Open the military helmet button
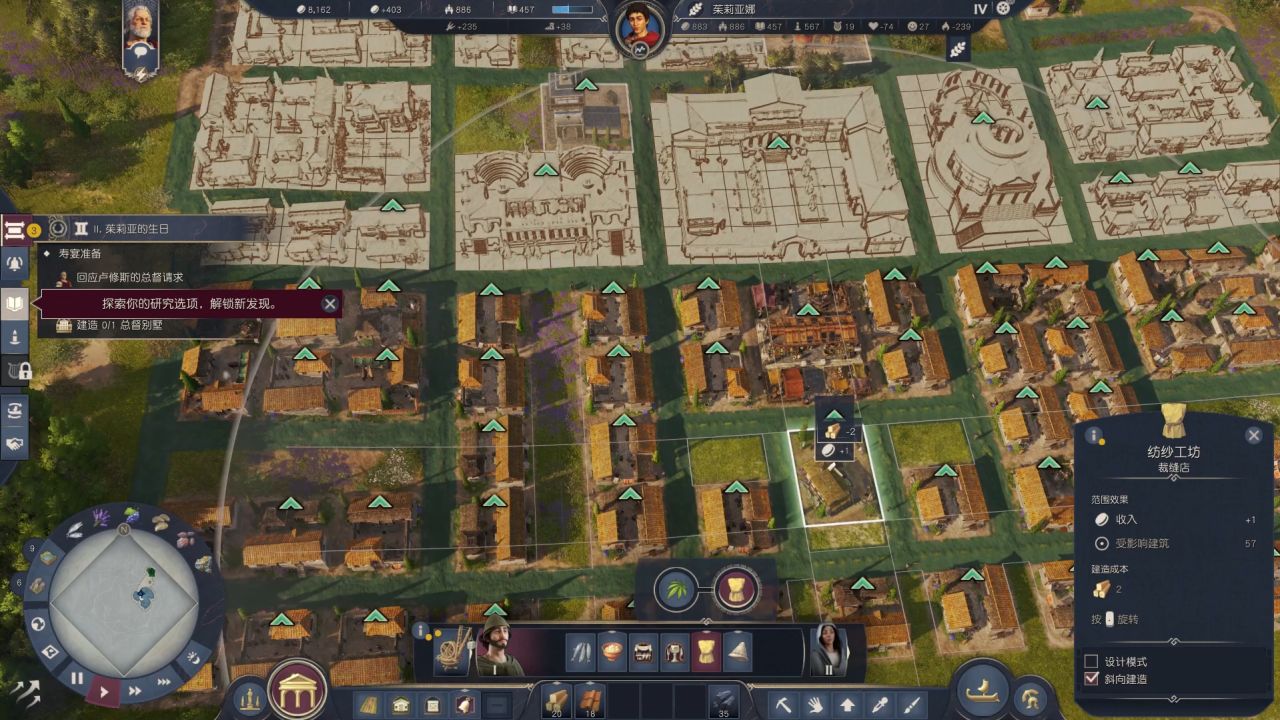This screenshot has width=1280, height=720. click(x=1030, y=697)
